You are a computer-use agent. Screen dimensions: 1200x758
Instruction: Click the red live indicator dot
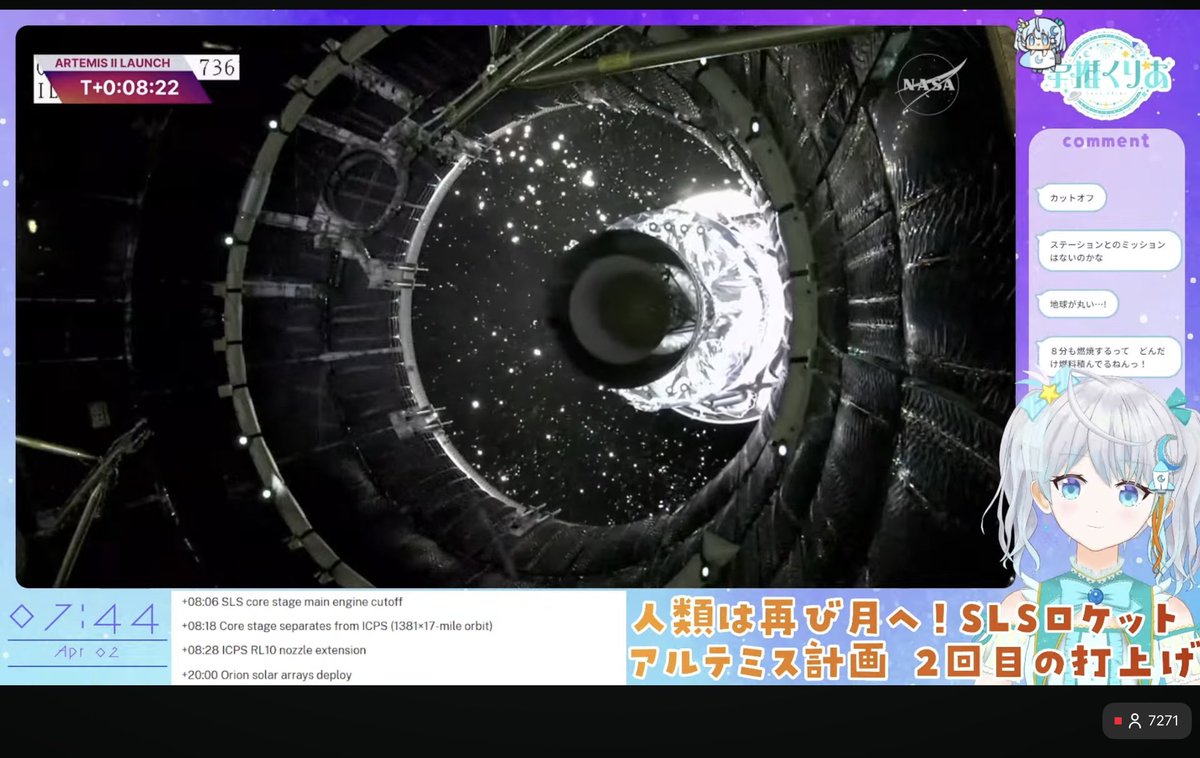1118,720
